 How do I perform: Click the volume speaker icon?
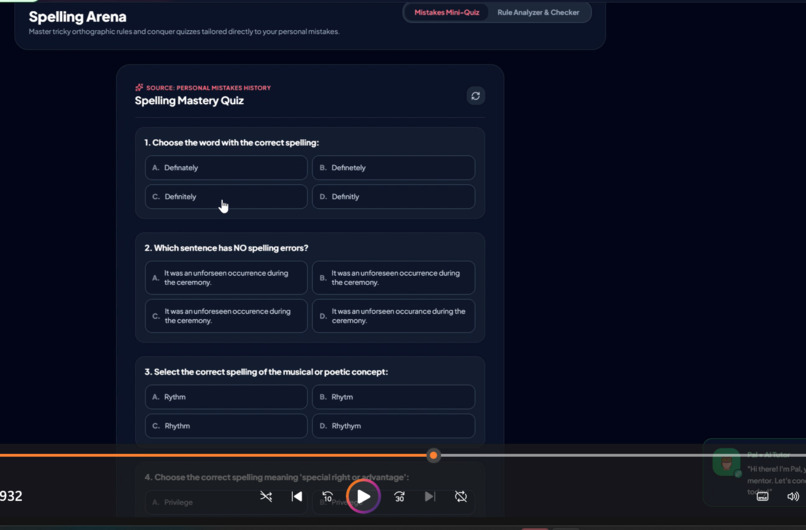[793, 496]
